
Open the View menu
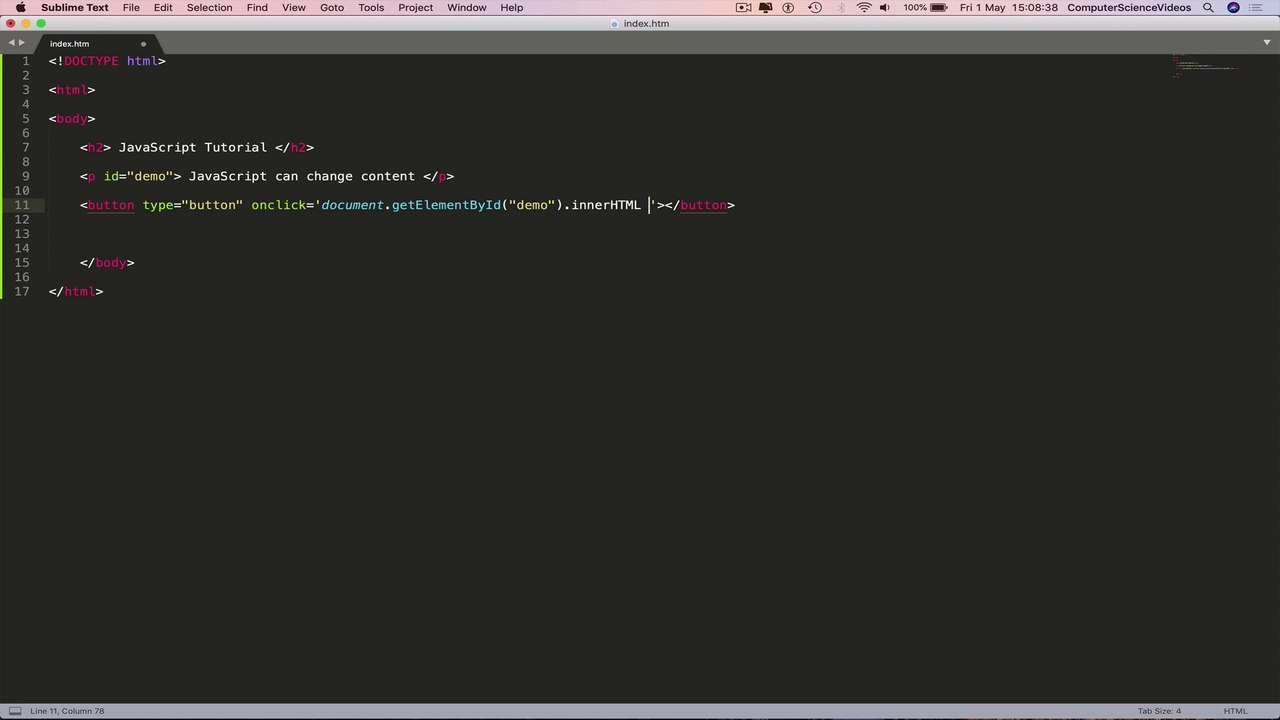click(294, 8)
